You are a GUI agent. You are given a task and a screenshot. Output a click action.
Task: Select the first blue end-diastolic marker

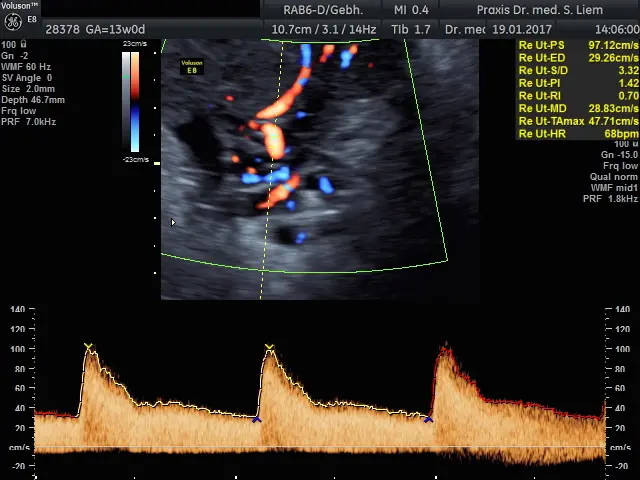256,418
